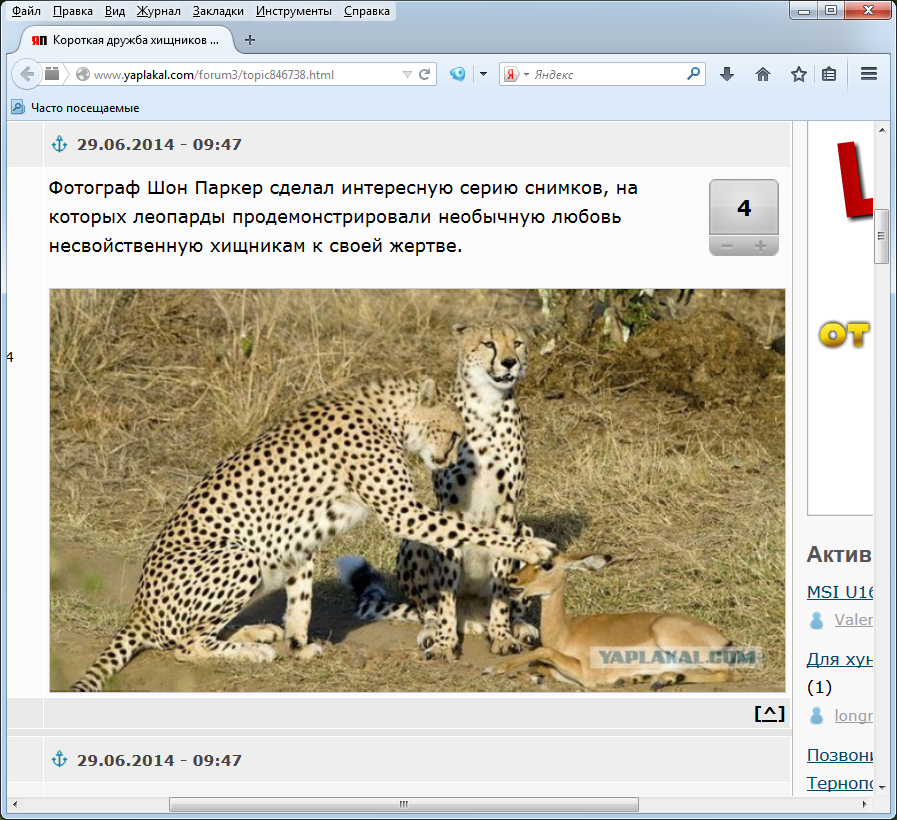Image resolution: width=897 pixels, height=820 pixels.
Task: Bookmark this page with the star icon
Action: [x=798, y=74]
